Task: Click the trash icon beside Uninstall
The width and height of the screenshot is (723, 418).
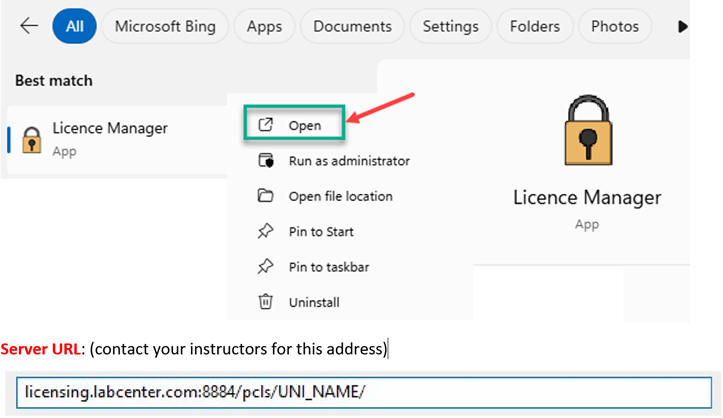Action: 265,301
